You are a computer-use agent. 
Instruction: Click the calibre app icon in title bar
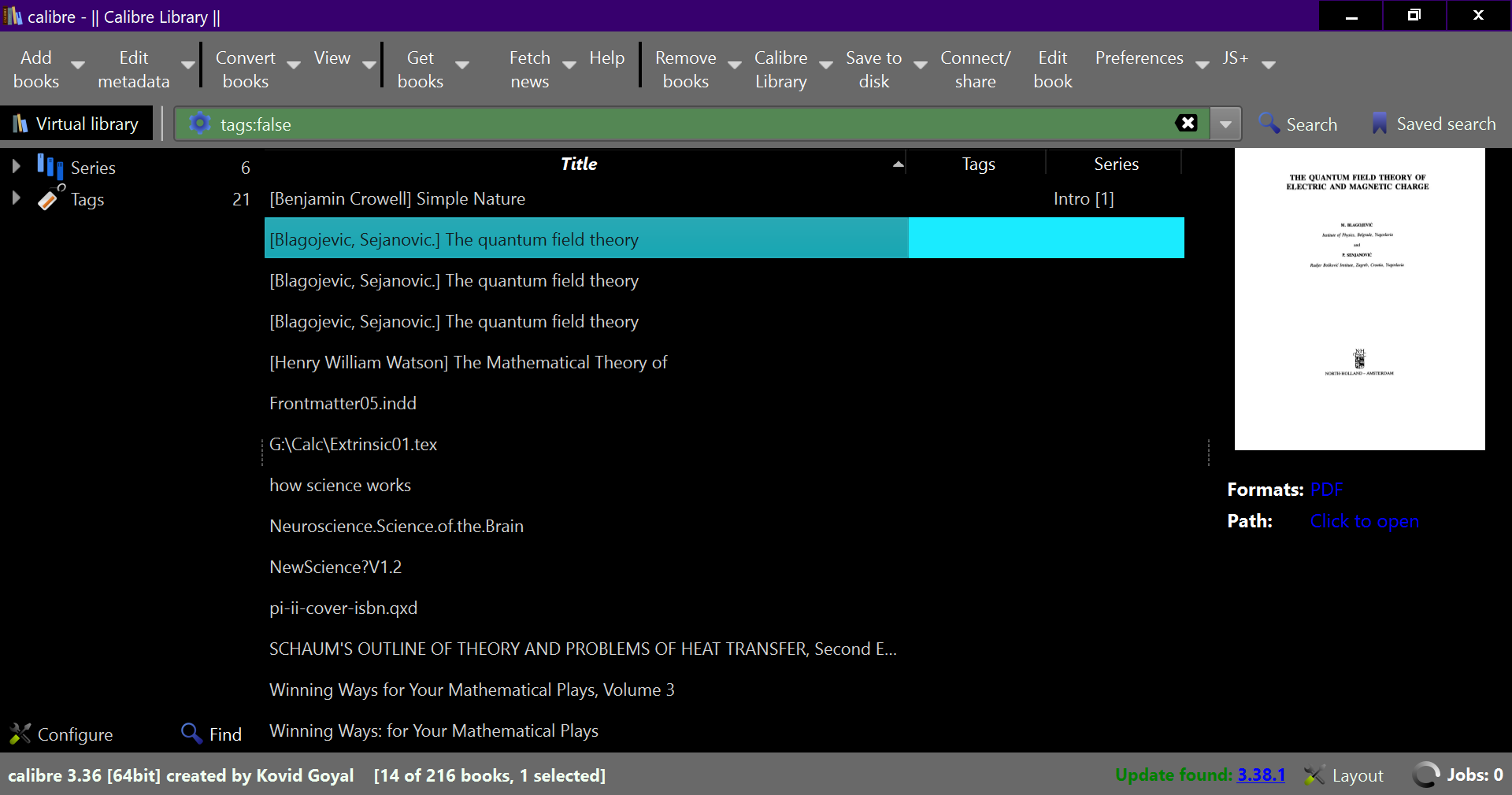click(x=13, y=16)
